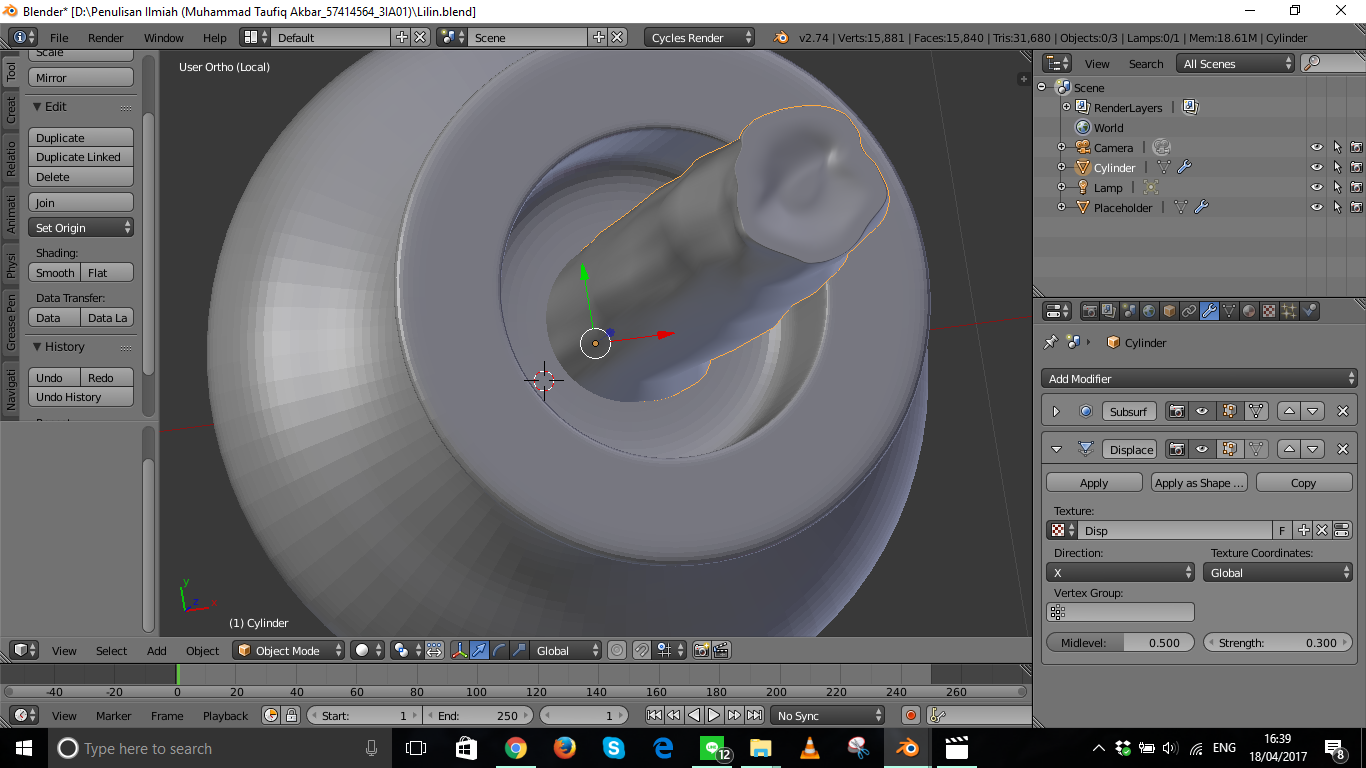Remove the Subsurf modifier with X
Screen dimensions: 1366x768
click(x=1343, y=411)
